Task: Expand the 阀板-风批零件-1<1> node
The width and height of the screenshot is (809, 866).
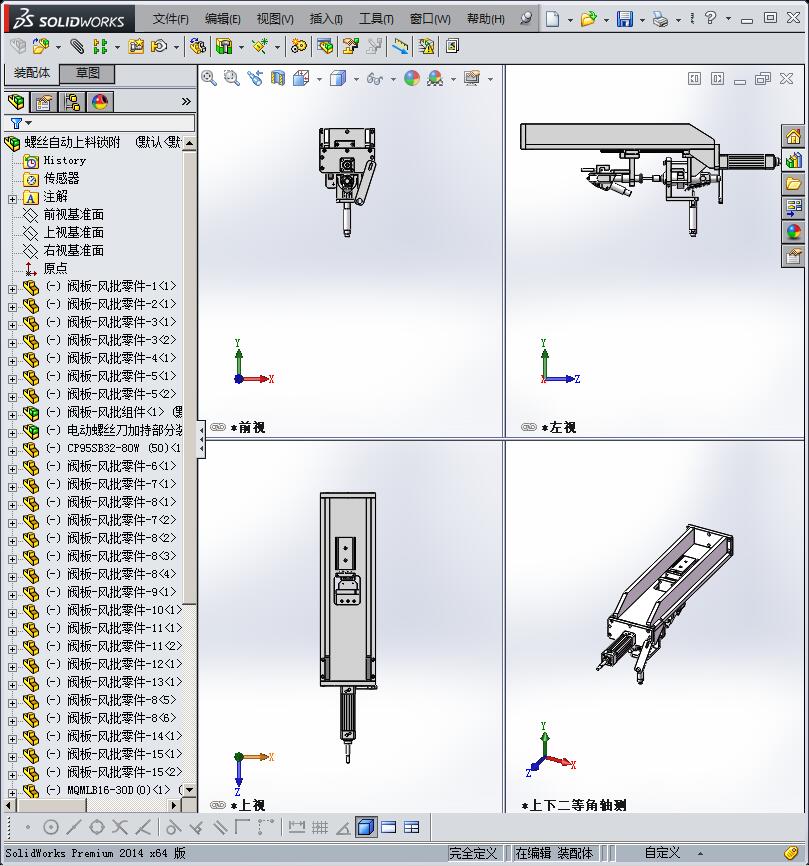Action: (x=12, y=289)
